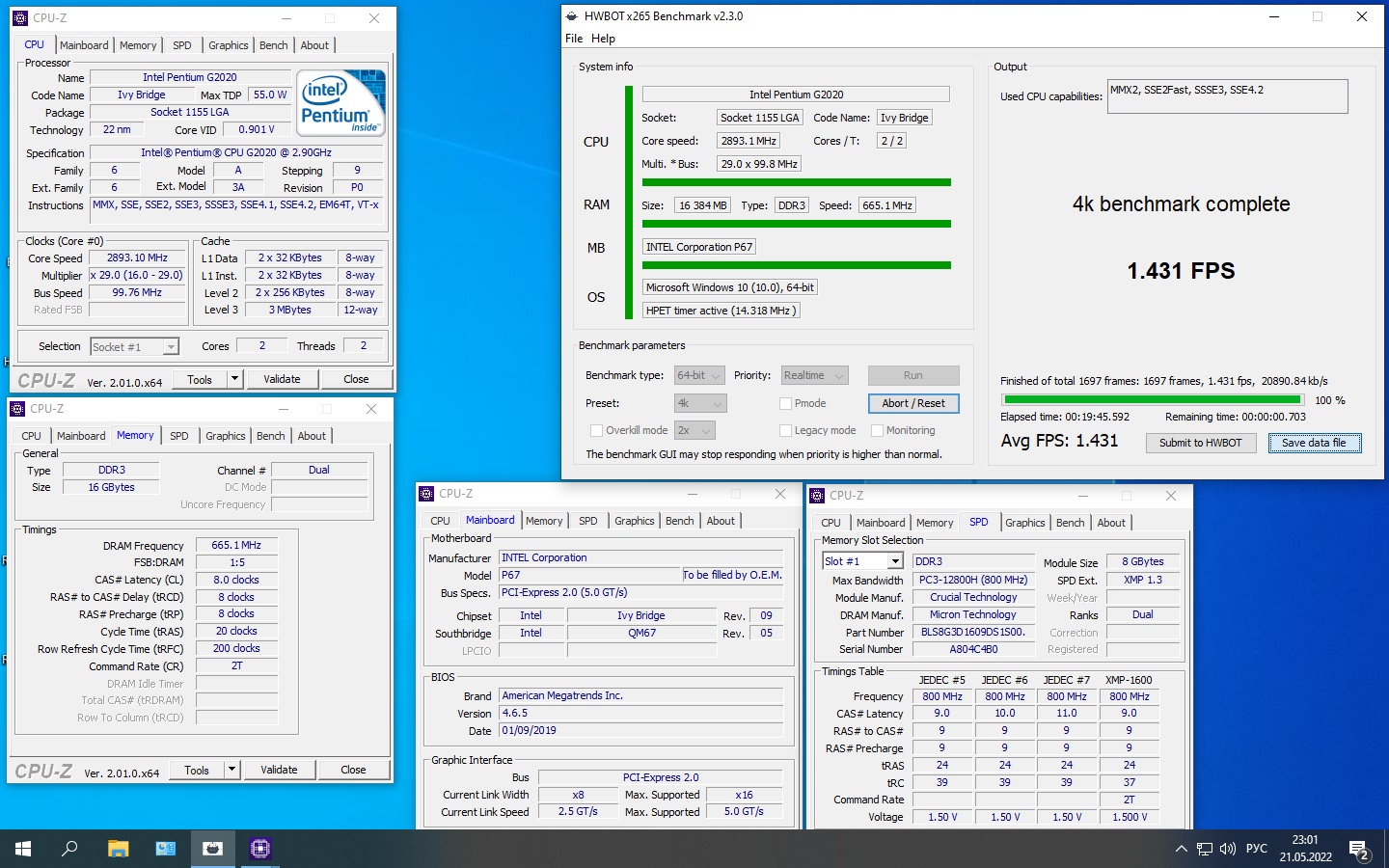Open the Help menu in HWBOT
This screenshot has height=868, width=1389.
tap(603, 39)
